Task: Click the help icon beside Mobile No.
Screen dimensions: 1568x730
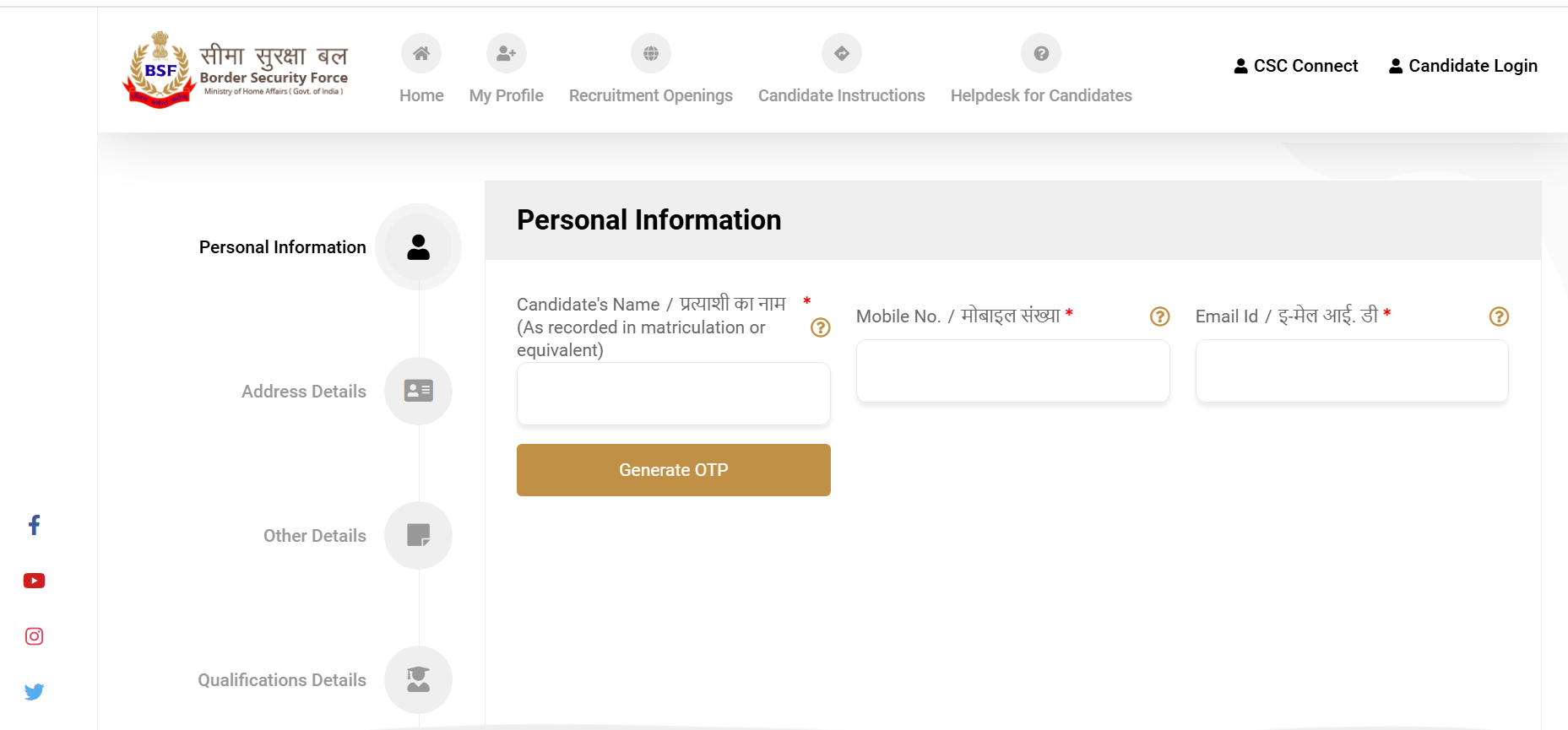Action: pyautogui.click(x=1160, y=316)
